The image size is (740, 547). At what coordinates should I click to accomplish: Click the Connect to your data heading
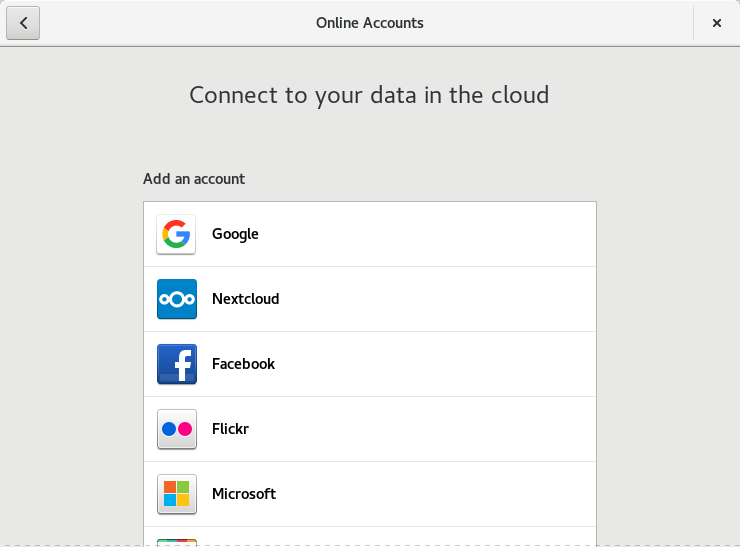(369, 95)
